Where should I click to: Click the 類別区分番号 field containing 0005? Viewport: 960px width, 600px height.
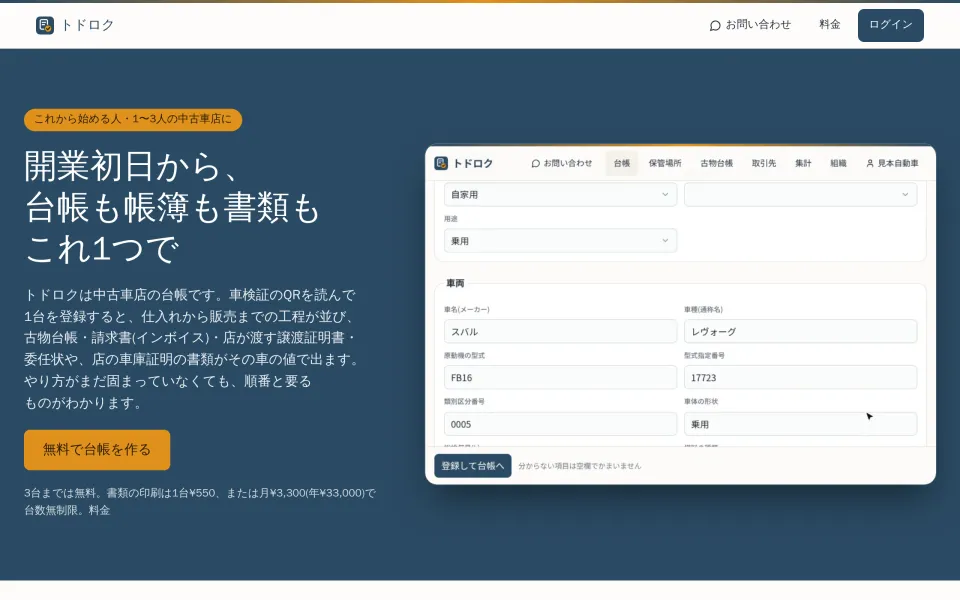point(560,424)
